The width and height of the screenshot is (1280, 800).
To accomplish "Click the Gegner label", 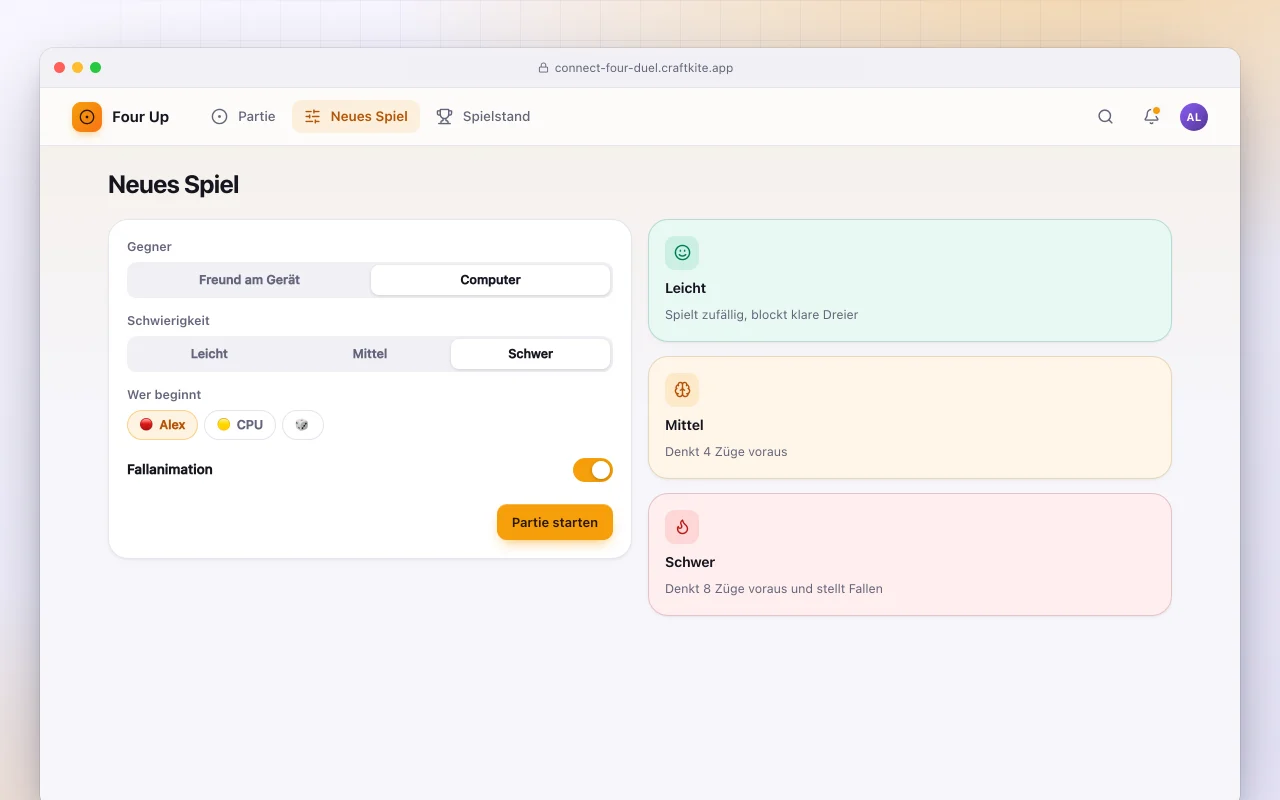I will [x=149, y=247].
